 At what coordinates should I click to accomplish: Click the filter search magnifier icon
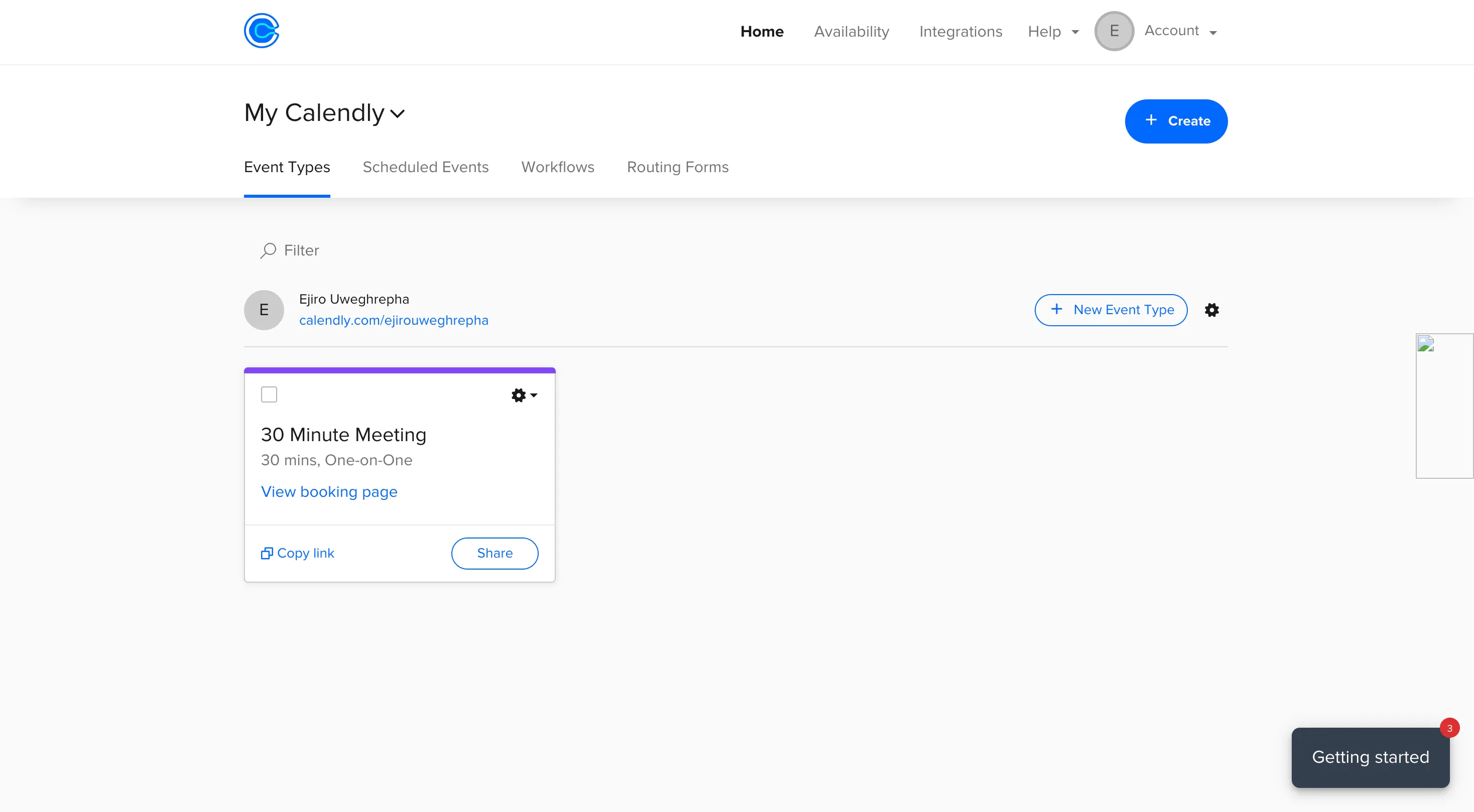[268, 250]
